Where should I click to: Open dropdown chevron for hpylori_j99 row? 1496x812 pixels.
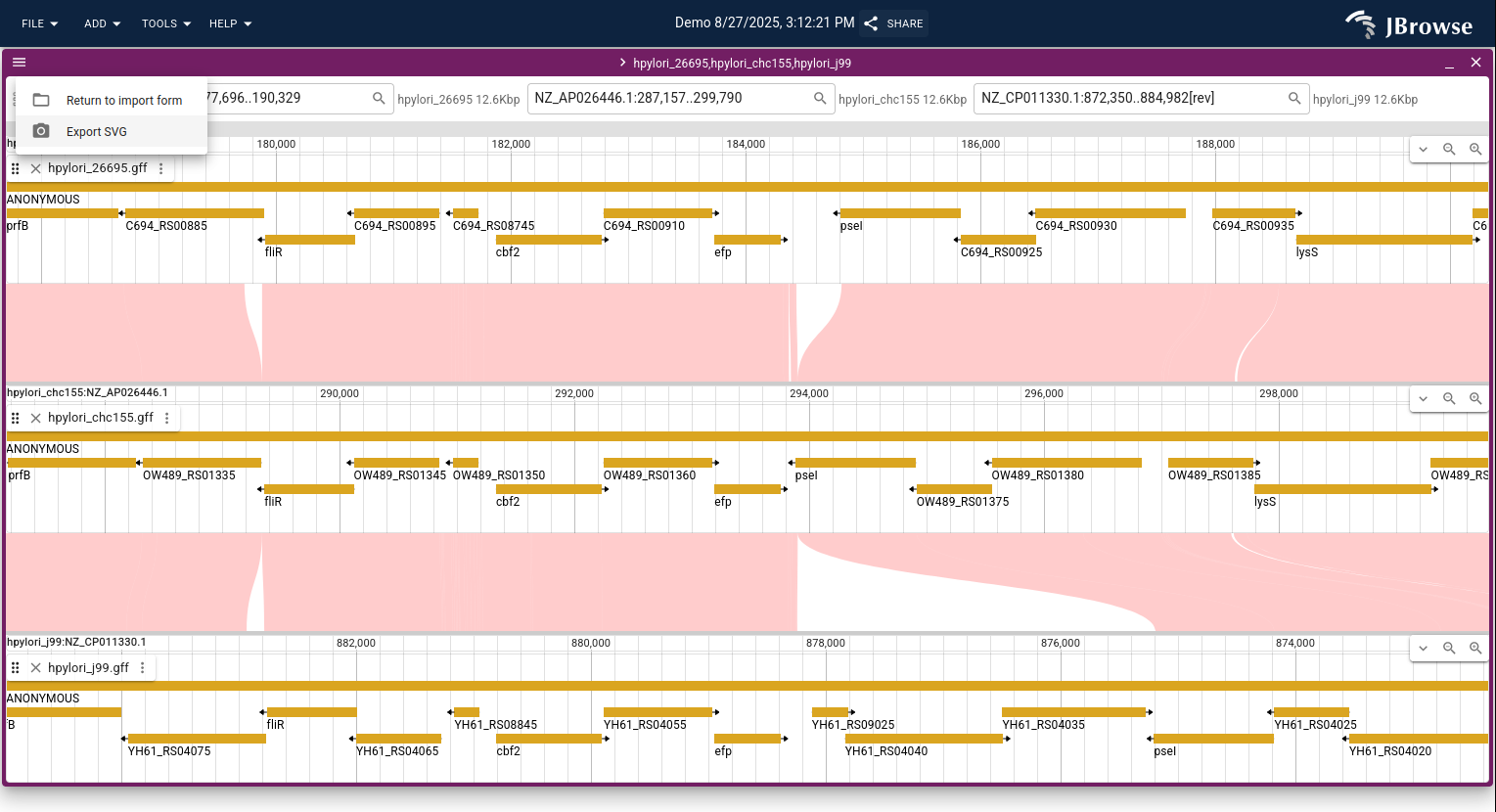(1424, 649)
